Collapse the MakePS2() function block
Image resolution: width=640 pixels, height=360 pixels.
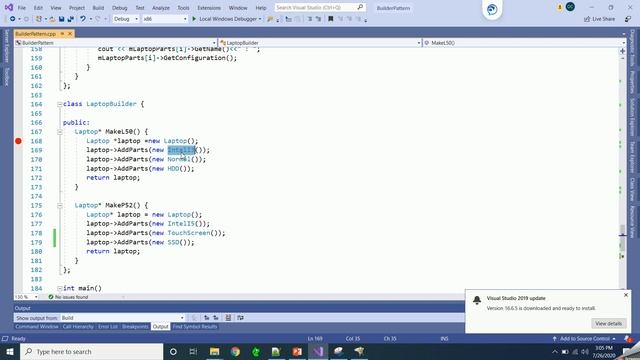click(x=60, y=205)
